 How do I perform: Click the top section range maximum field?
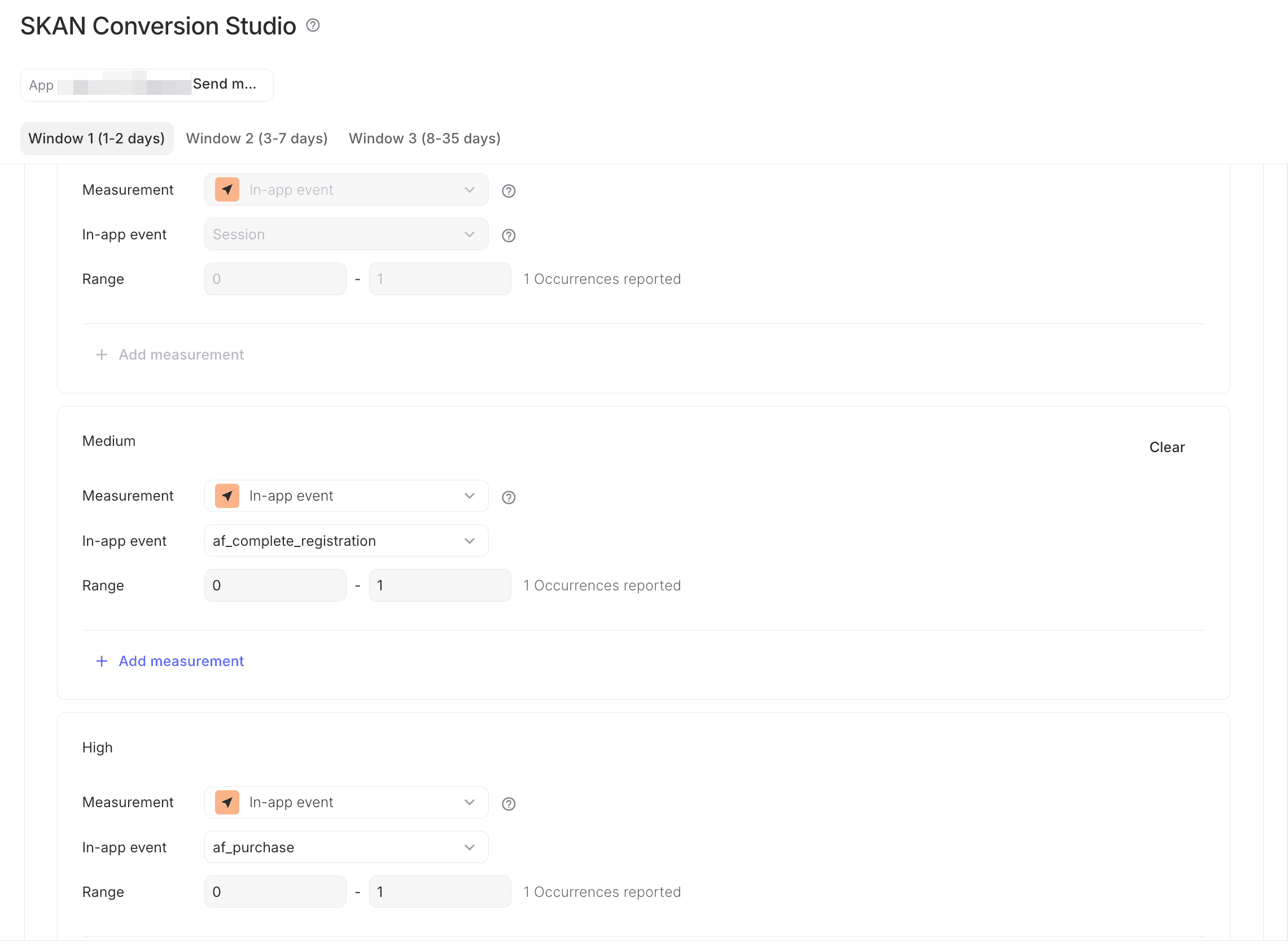[x=440, y=279]
